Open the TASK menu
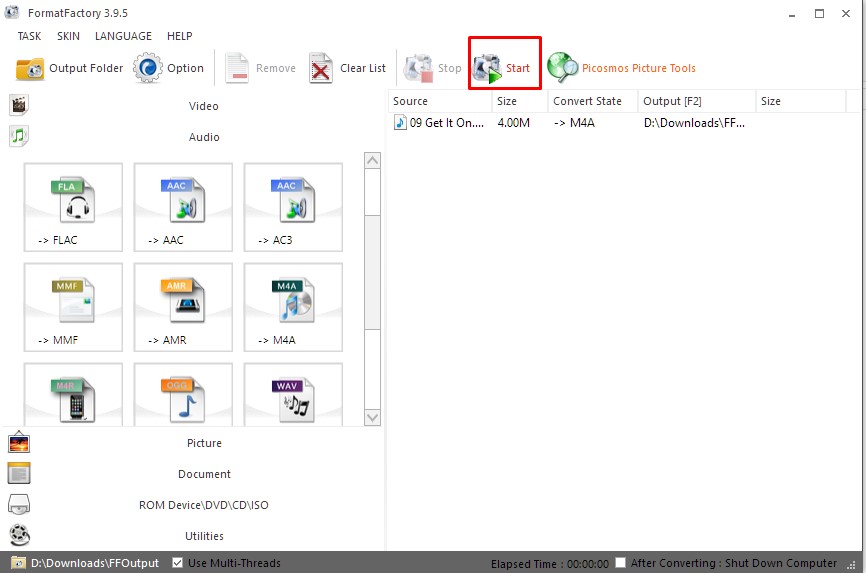 pyautogui.click(x=29, y=36)
